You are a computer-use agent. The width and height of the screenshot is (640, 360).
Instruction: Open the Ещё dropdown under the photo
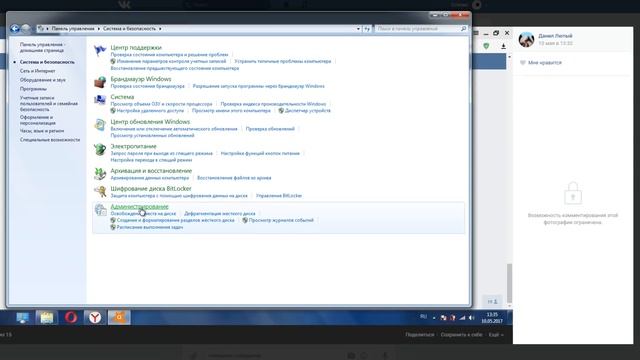click(496, 335)
